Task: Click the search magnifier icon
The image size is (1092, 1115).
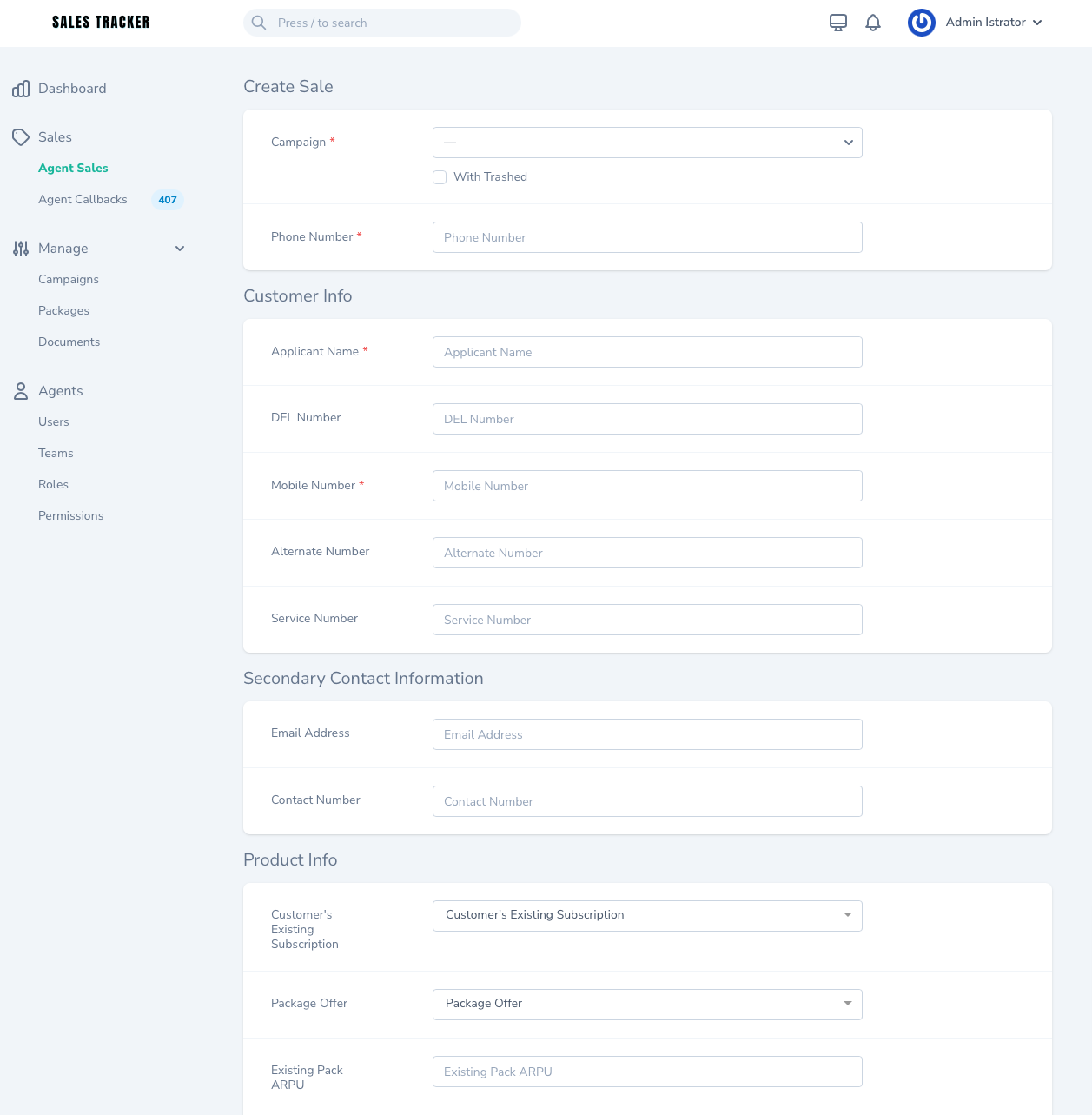Action: (258, 23)
